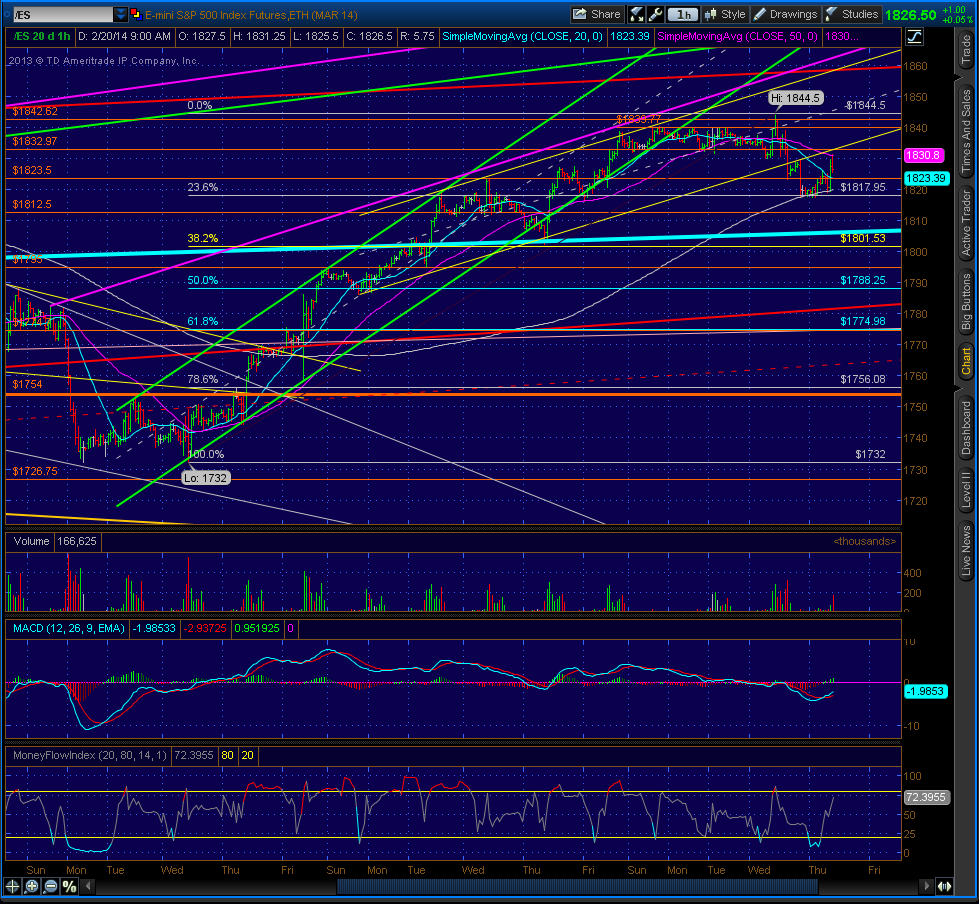979x904 pixels.
Task: Open the Live News sidebar tab
Action: 966,551
